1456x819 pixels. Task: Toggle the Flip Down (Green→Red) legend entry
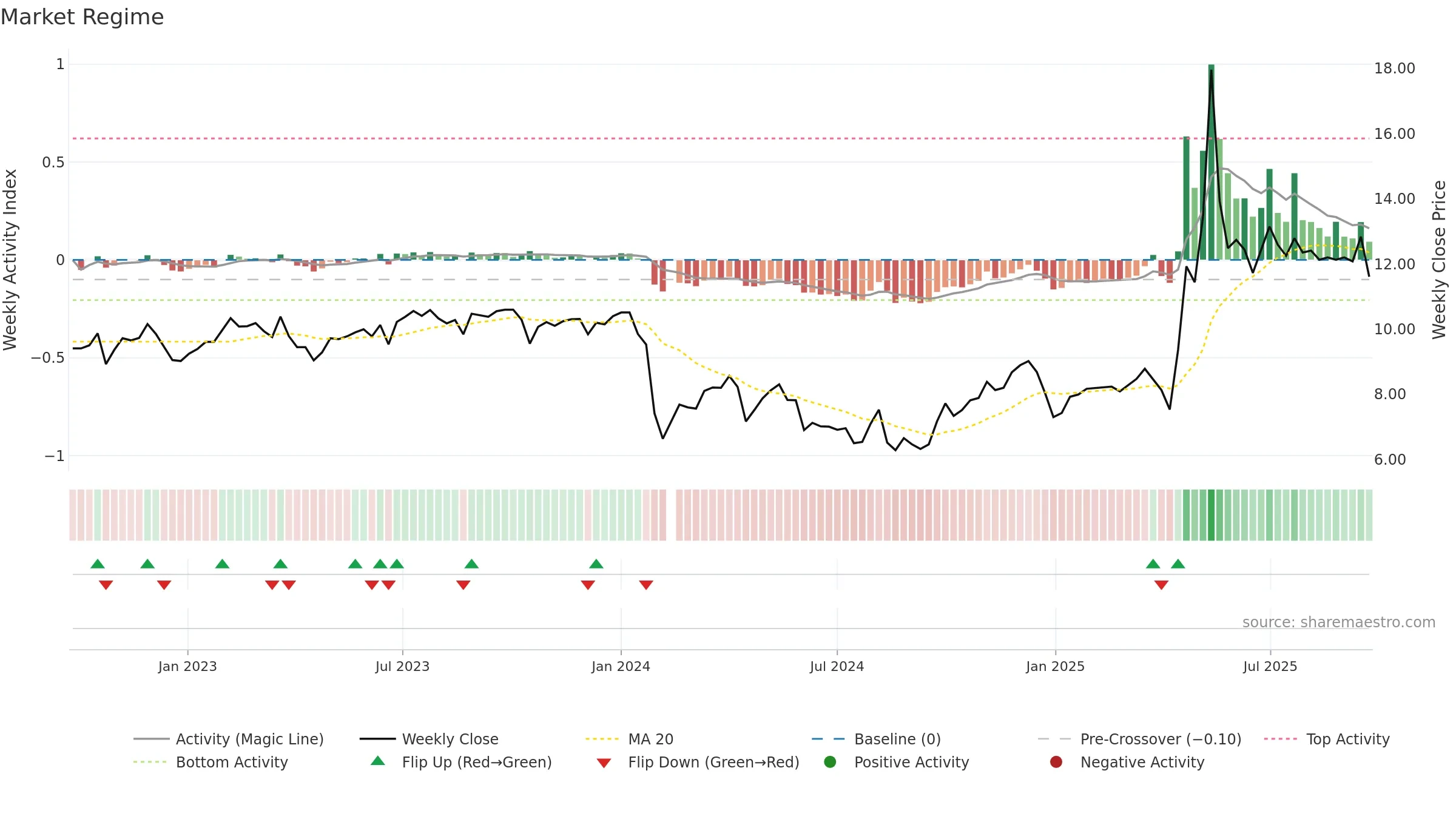pos(698,762)
